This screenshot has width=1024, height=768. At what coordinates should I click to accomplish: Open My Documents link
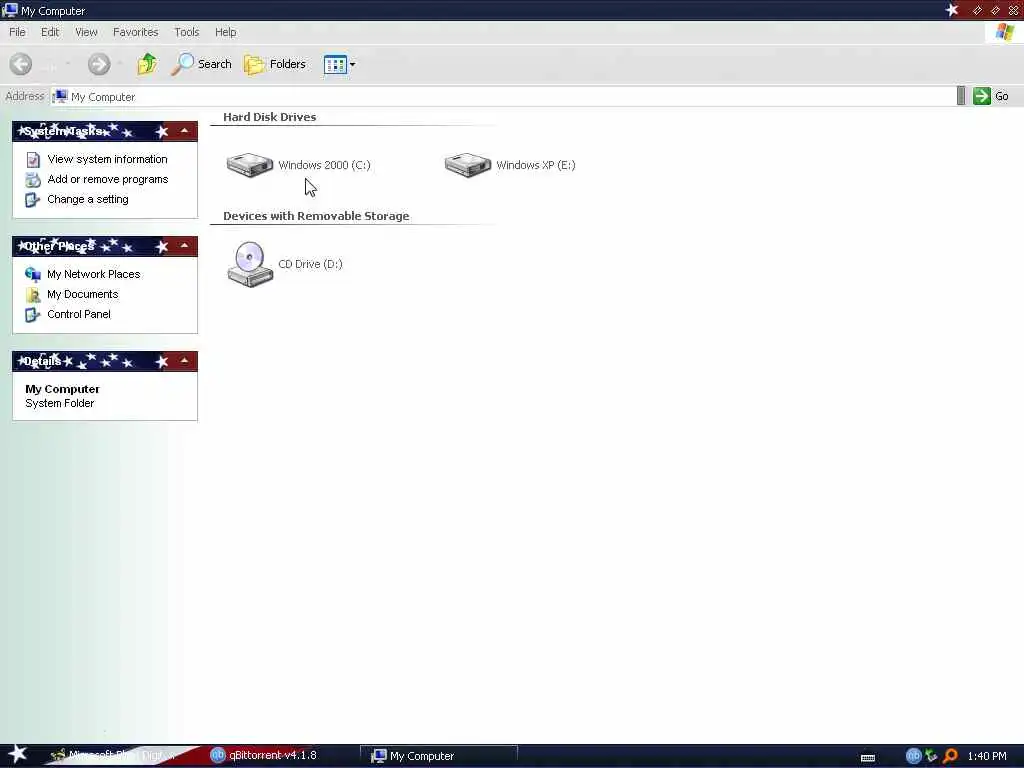pyautogui.click(x=82, y=295)
